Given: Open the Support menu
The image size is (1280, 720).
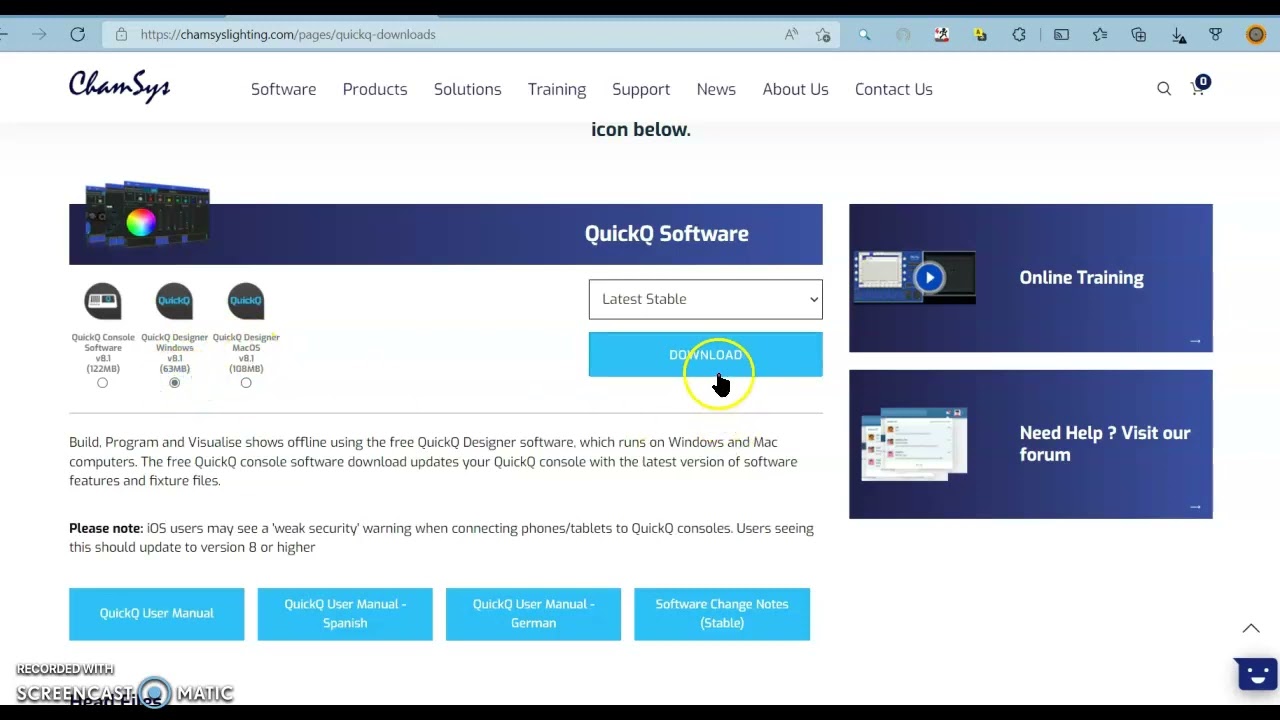Looking at the screenshot, I should tap(641, 89).
